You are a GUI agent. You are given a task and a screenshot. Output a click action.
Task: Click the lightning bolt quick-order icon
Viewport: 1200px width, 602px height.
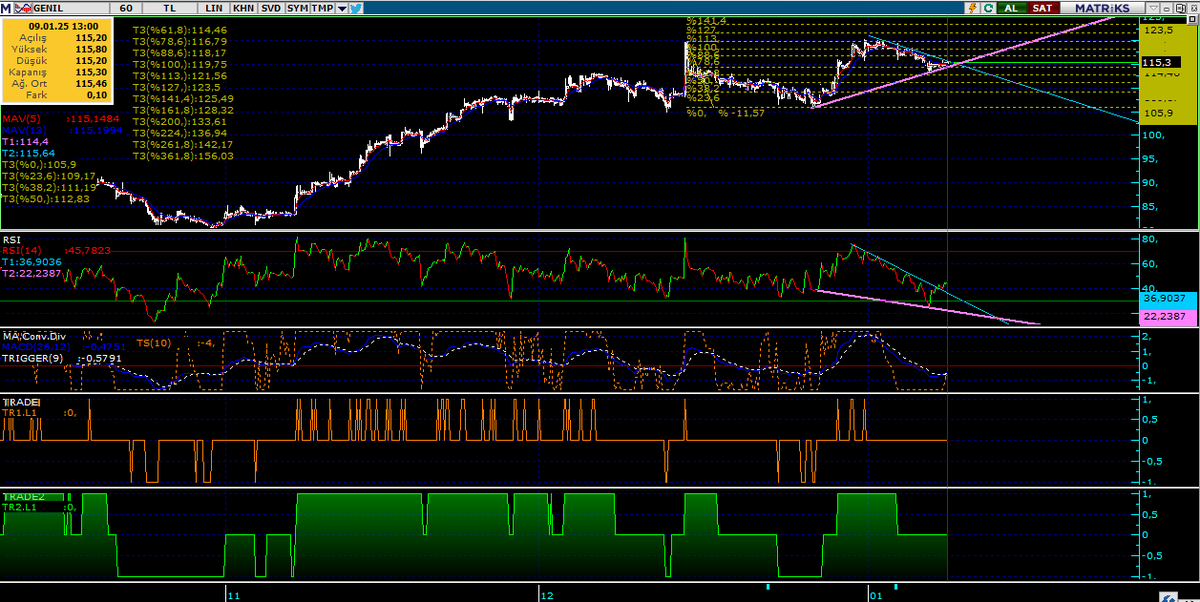[973, 8]
